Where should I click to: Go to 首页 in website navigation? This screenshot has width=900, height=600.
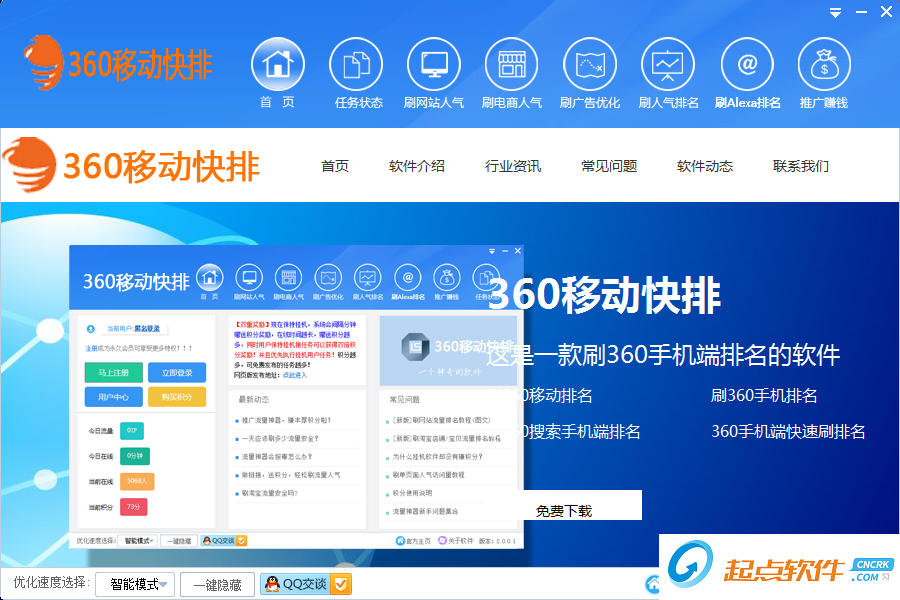[335, 166]
